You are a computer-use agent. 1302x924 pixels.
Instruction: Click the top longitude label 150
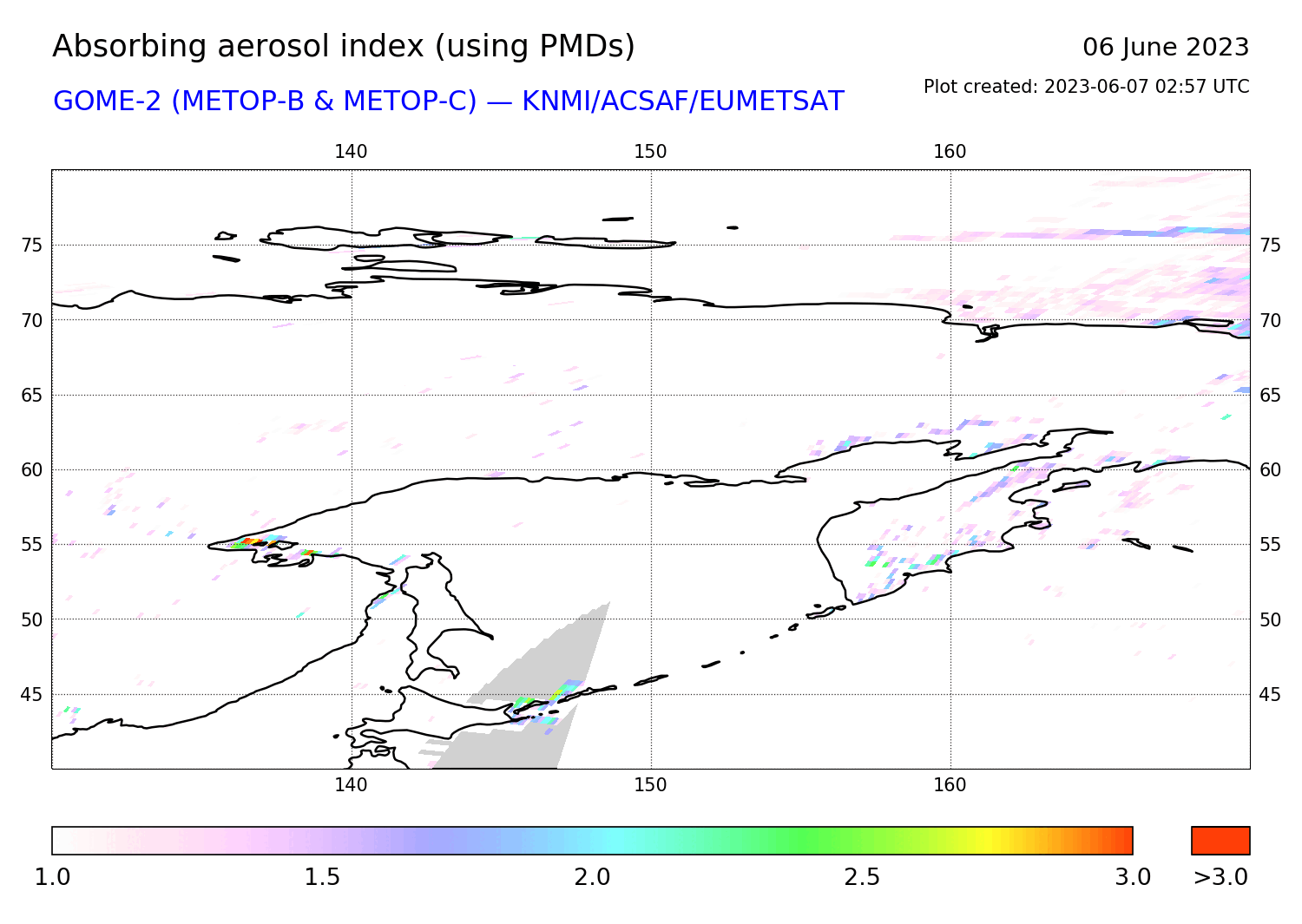click(x=650, y=152)
